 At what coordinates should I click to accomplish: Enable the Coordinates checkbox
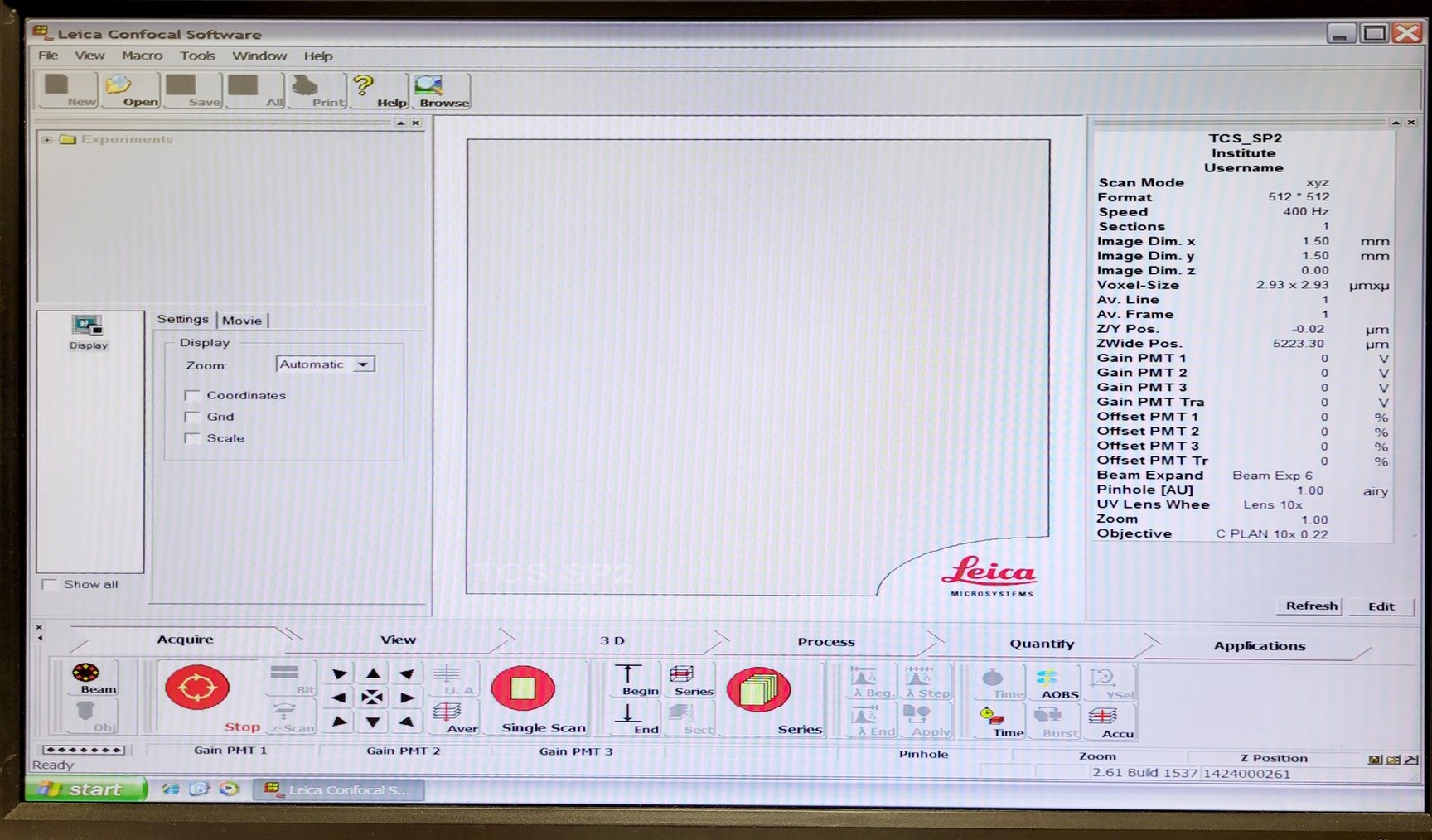coord(192,395)
